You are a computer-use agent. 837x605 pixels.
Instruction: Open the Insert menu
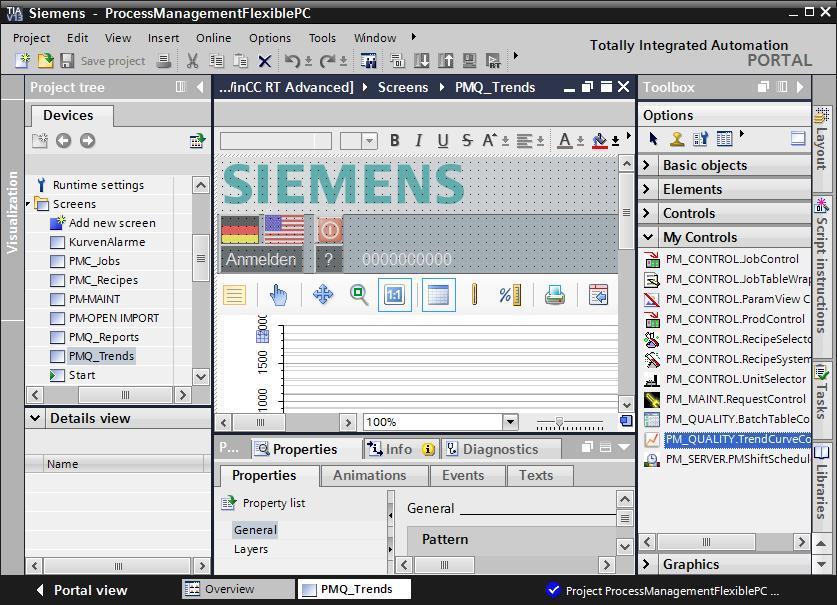(163, 38)
